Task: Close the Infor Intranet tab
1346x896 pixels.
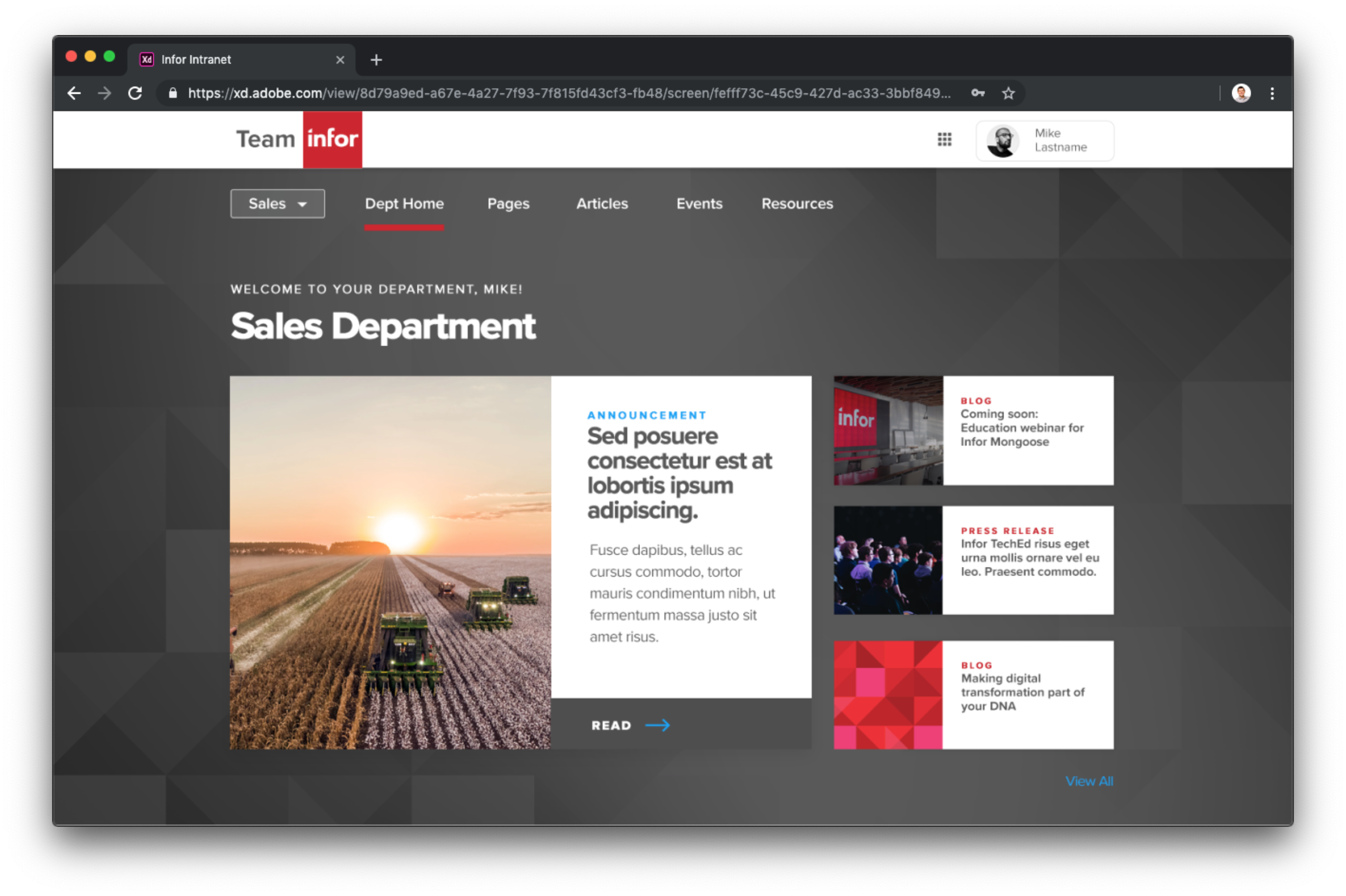Action: pos(340,59)
